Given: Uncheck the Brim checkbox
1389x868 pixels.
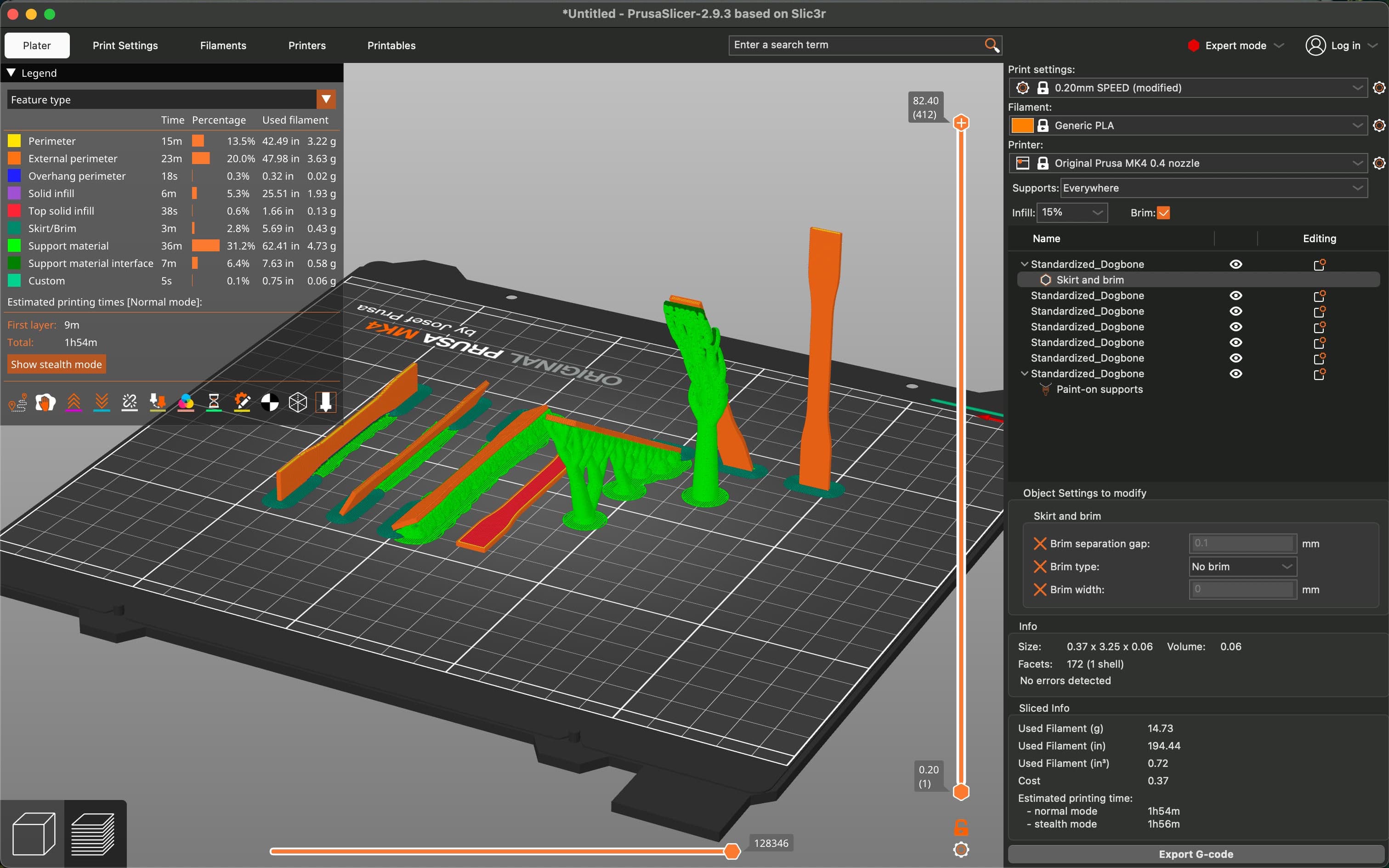Looking at the screenshot, I should 1163,213.
